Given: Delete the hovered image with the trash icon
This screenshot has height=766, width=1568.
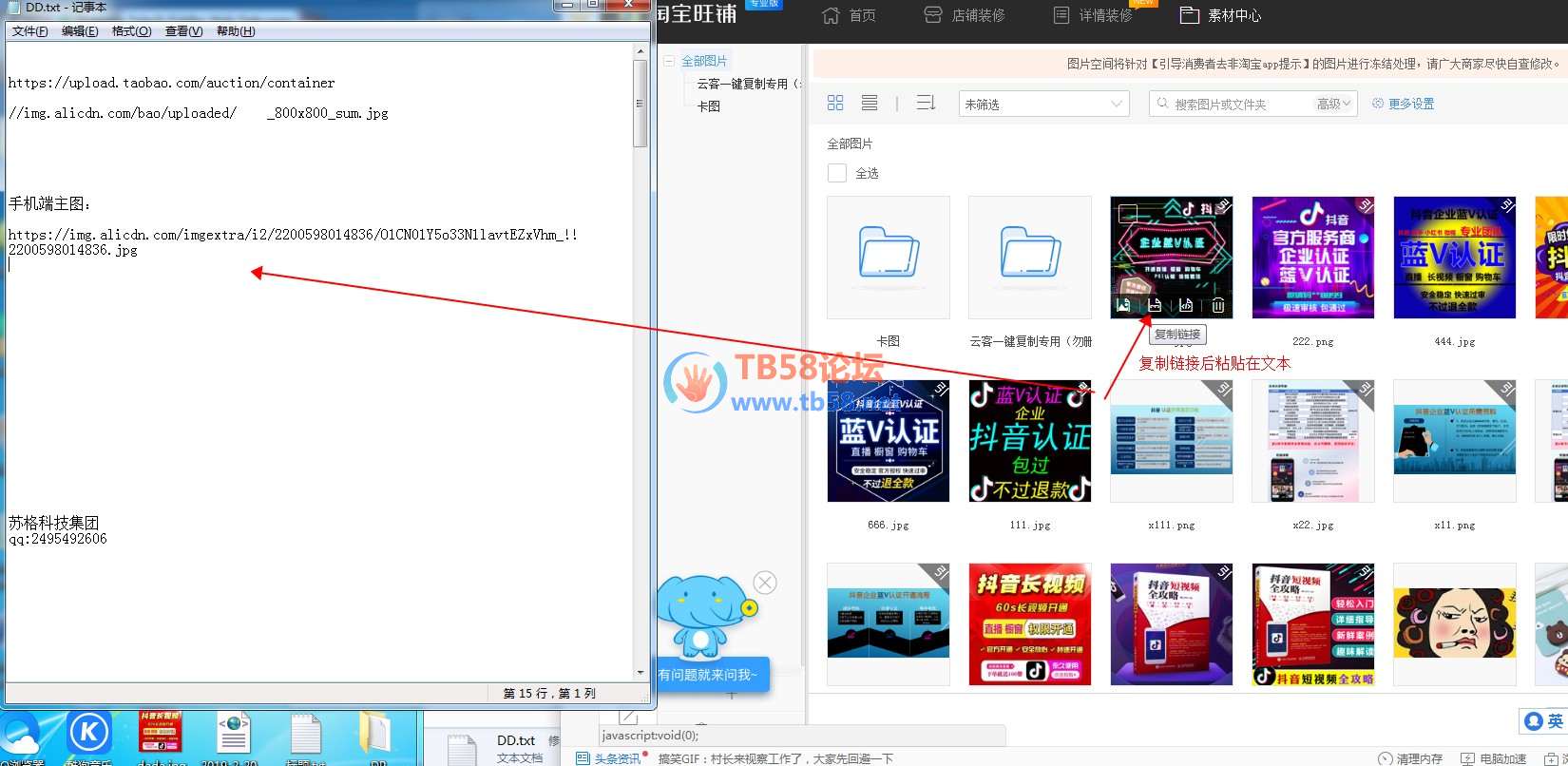Looking at the screenshot, I should click(1217, 305).
